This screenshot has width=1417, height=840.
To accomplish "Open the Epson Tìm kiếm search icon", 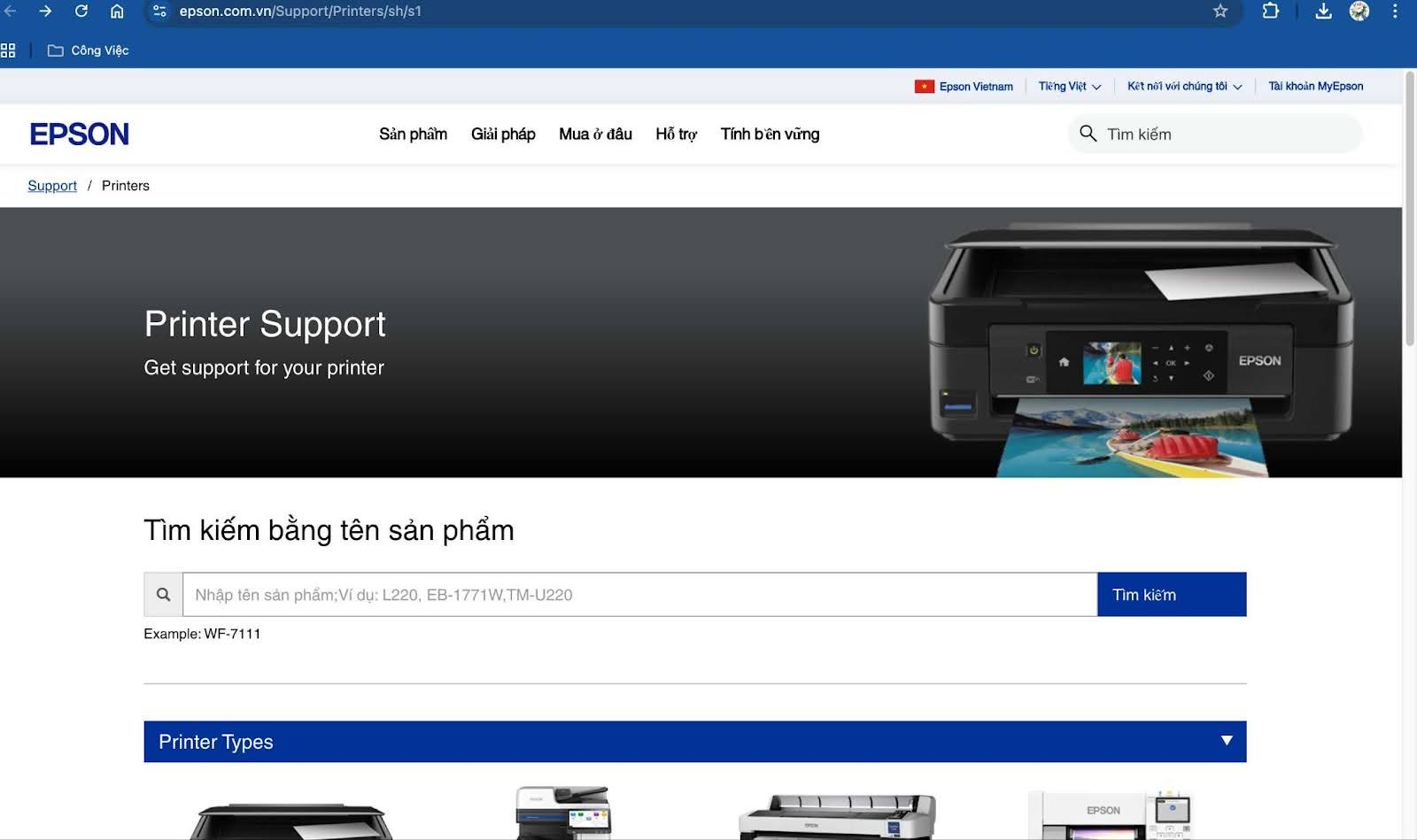I will coord(1088,134).
